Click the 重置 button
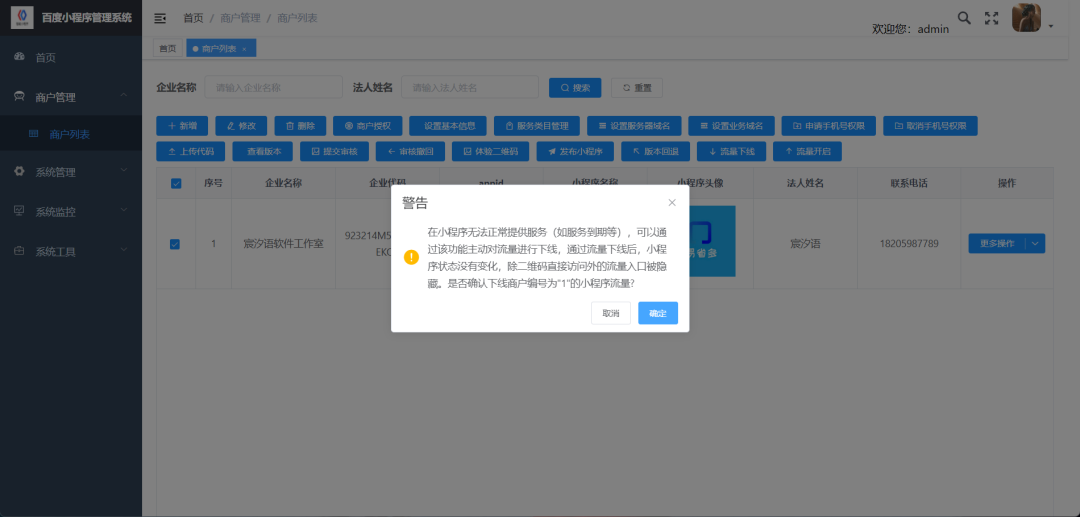Image resolution: width=1080 pixels, height=517 pixels. [x=636, y=88]
